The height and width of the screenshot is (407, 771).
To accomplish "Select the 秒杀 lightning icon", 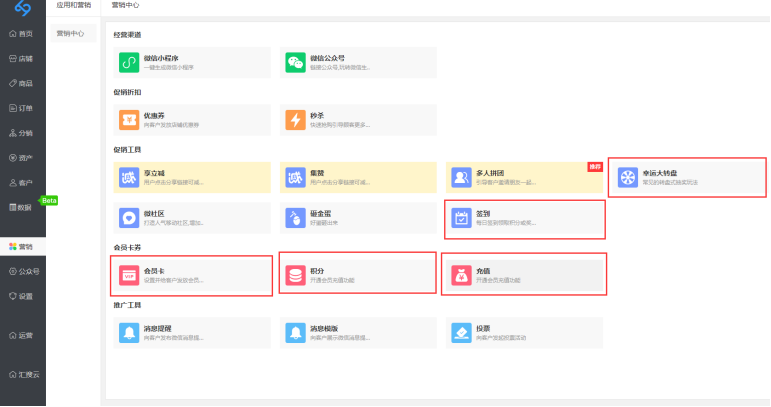I will point(295,120).
